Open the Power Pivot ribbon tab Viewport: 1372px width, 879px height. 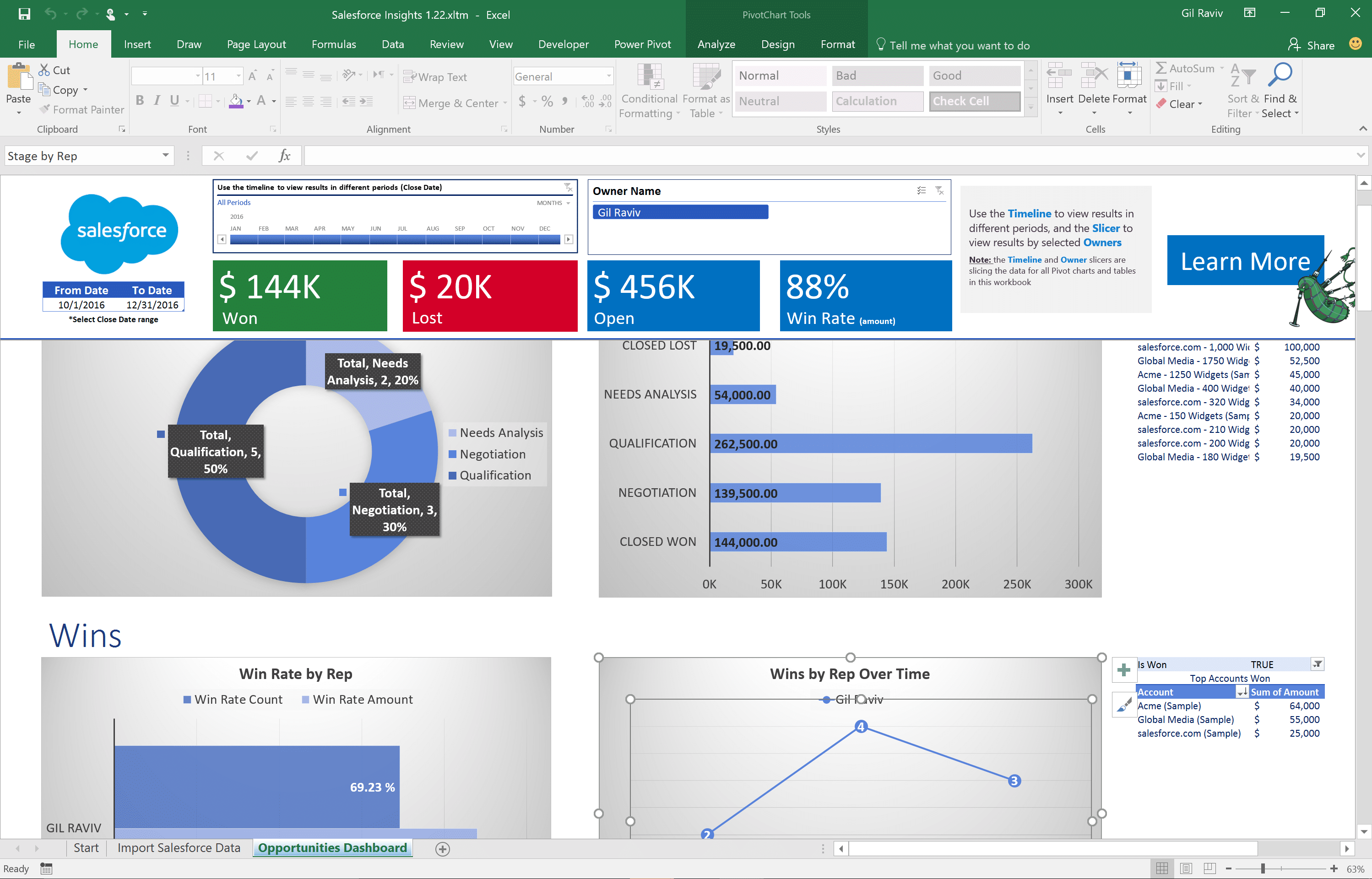pyautogui.click(x=642, y=44)
